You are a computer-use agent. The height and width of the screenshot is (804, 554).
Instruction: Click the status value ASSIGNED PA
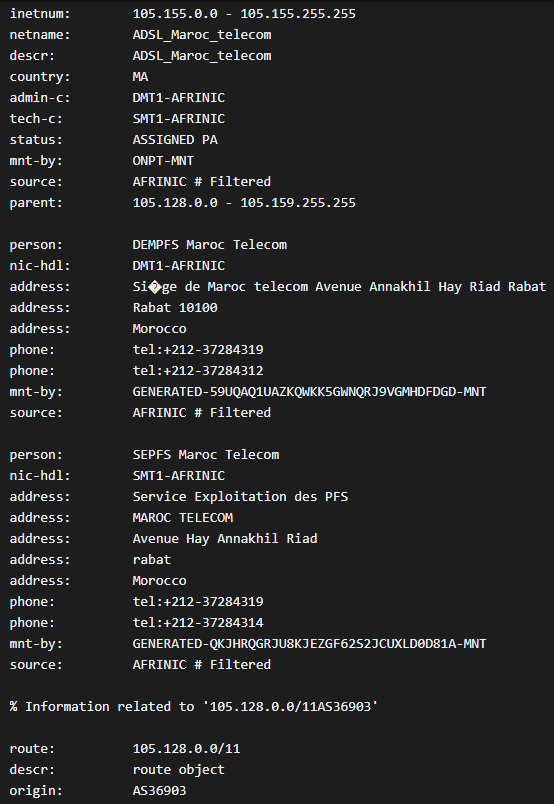pyautogui.click(x=175, y=140)
